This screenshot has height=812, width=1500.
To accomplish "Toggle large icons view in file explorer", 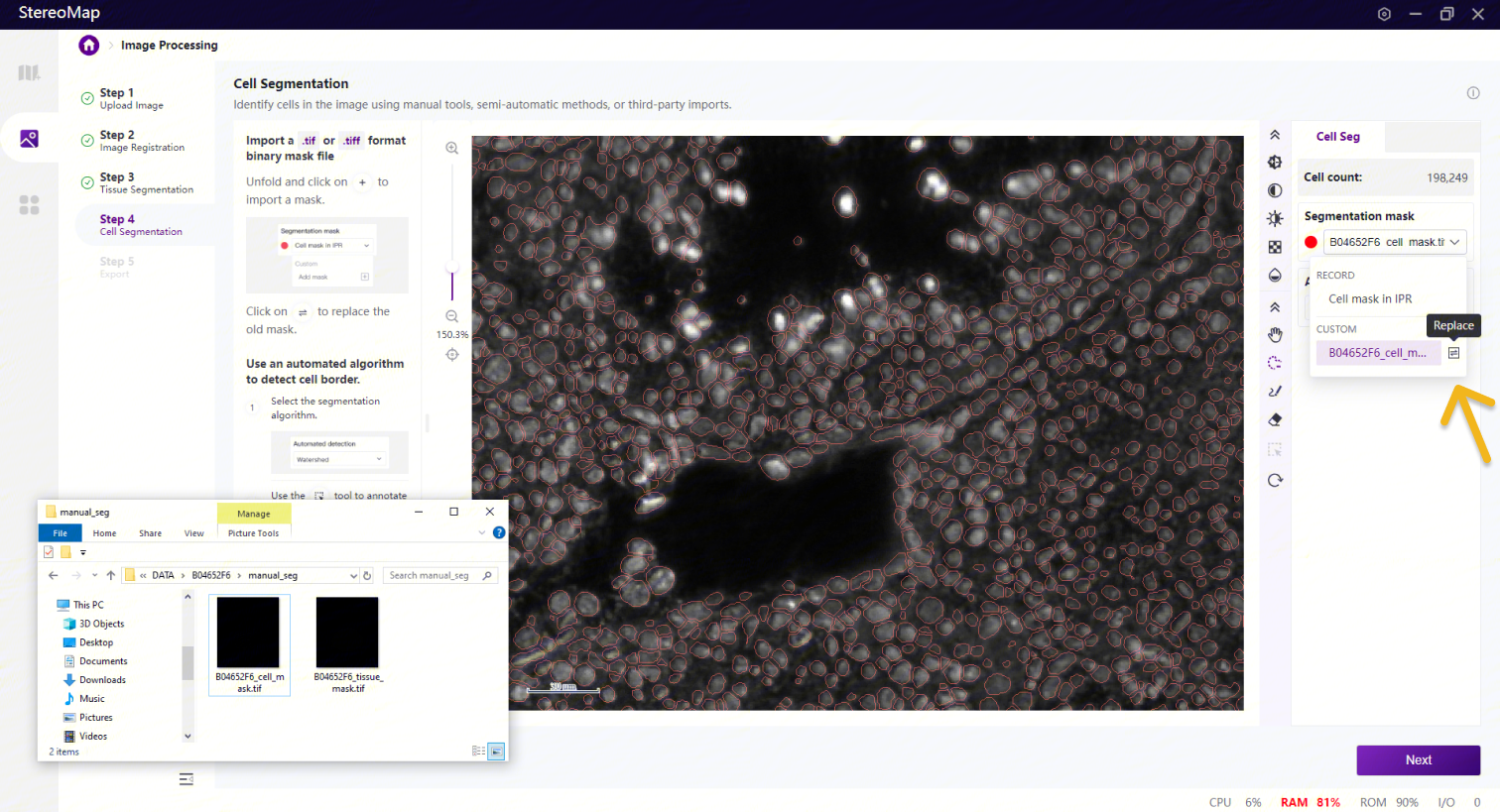I will pos(496,752).
